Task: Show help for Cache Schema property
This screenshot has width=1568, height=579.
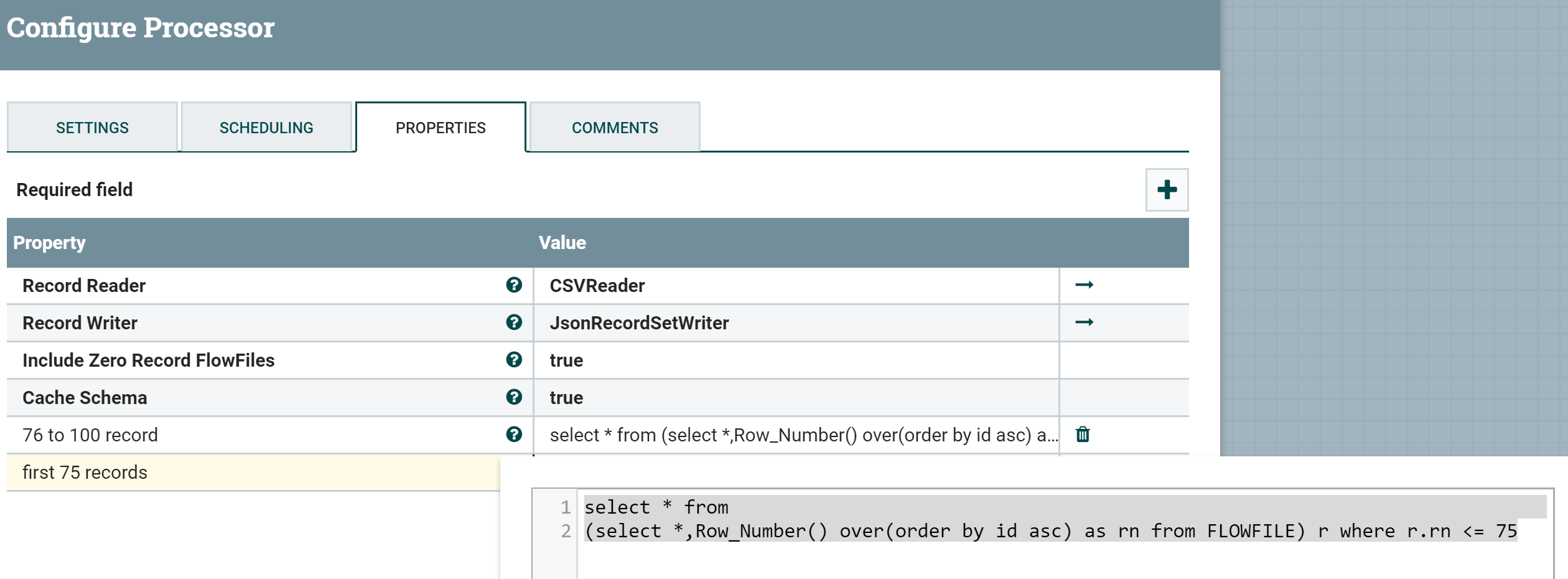Action: coord(514,397)
